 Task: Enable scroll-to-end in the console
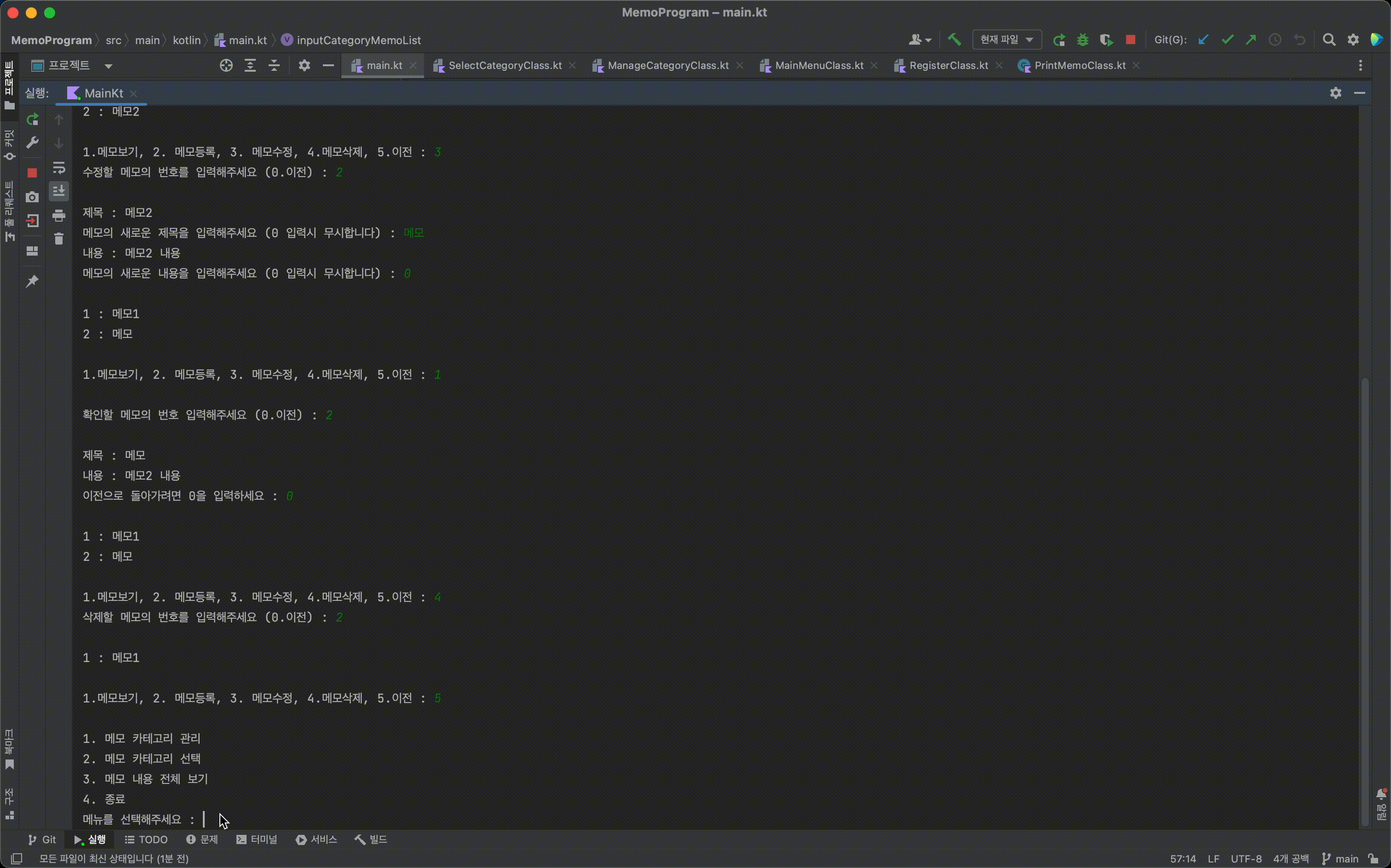coord(58,191)
